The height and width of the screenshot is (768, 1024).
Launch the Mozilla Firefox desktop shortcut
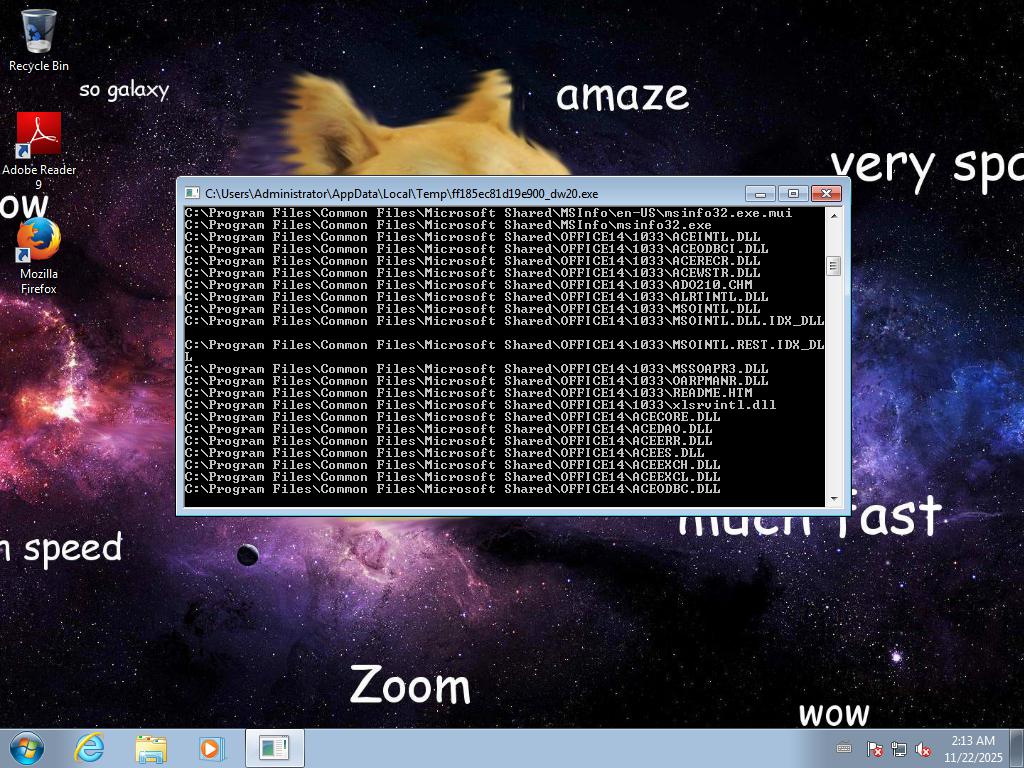39,242
